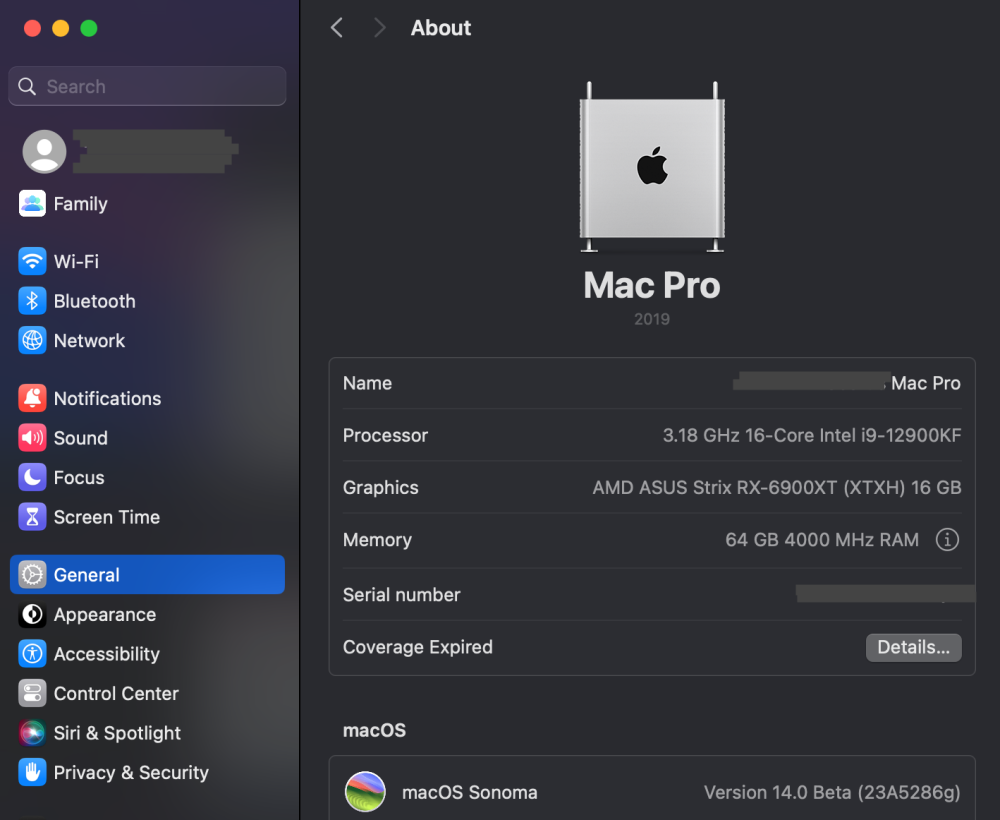Open the Network globe icon
This screenshot has width=1000, height=820.
click(x=32, y=340)
